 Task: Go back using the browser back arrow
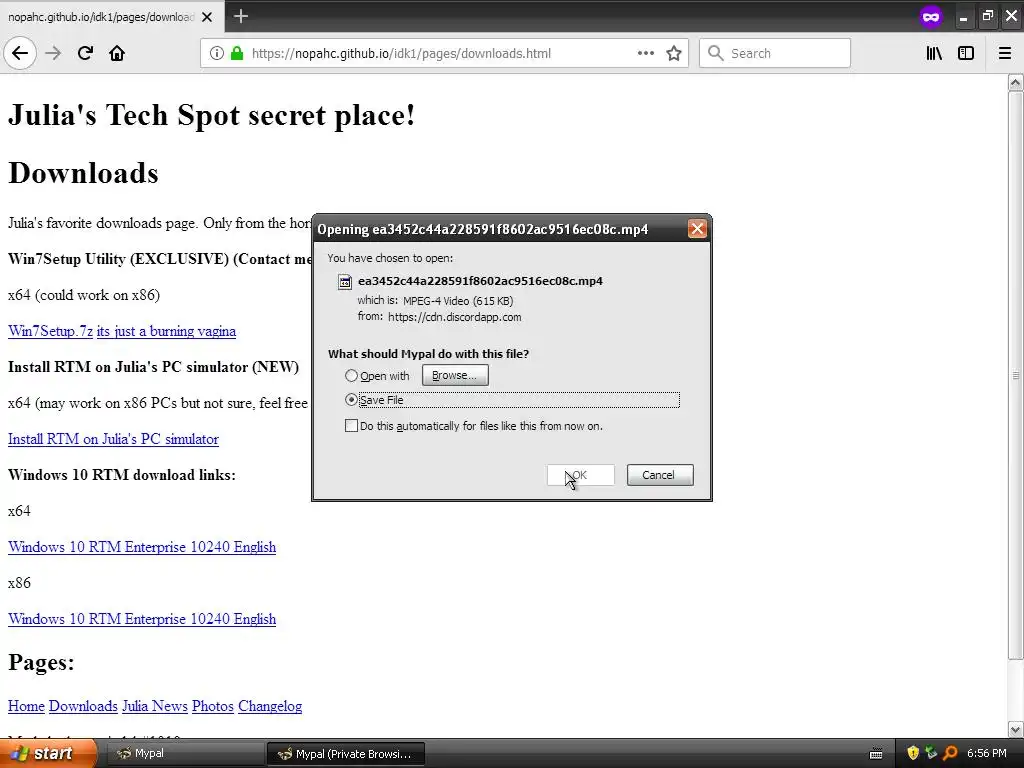point(20,54)
